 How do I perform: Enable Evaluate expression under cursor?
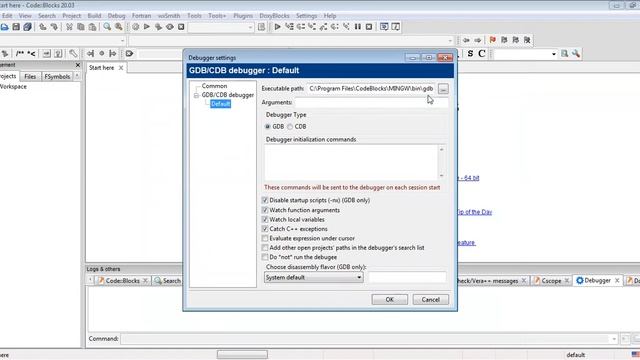[265, 238]
